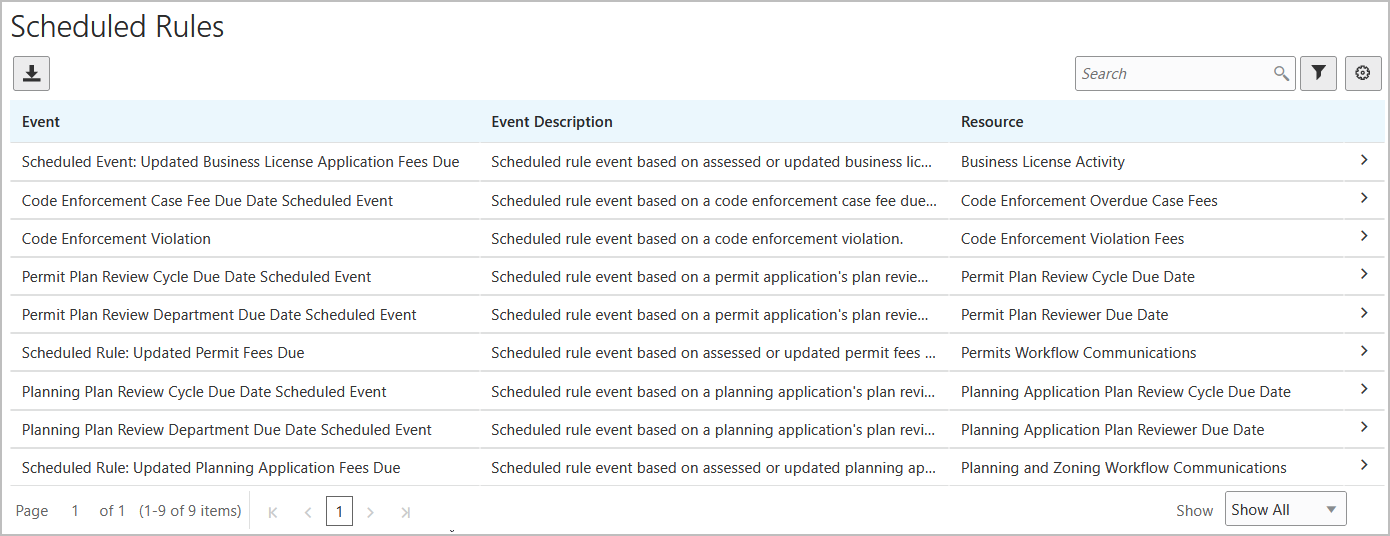Viewport: 1390px width, 536px height.
Task: Click Planning Application Plan Reviewer Due Date resource
Action: click(x=1112, y=430)
